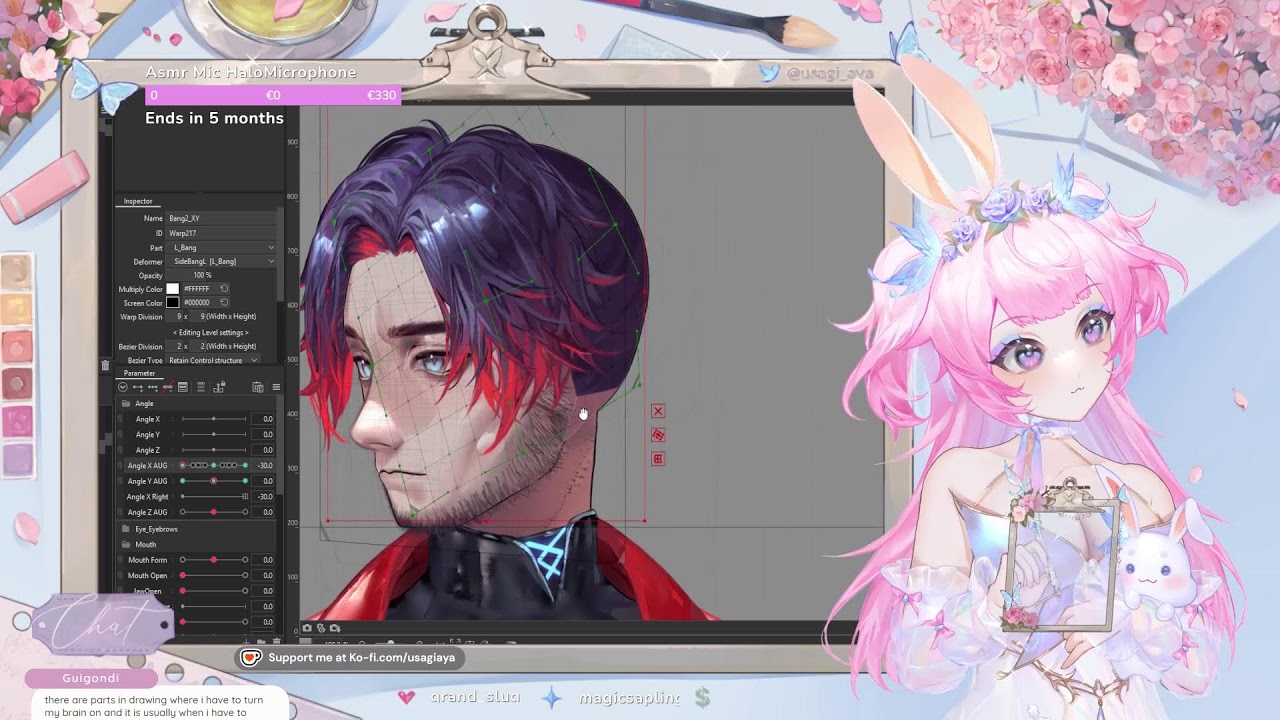Open the Bezier Type dropdown
This screenshot has width=1280, height=720.
pos(213,360)
